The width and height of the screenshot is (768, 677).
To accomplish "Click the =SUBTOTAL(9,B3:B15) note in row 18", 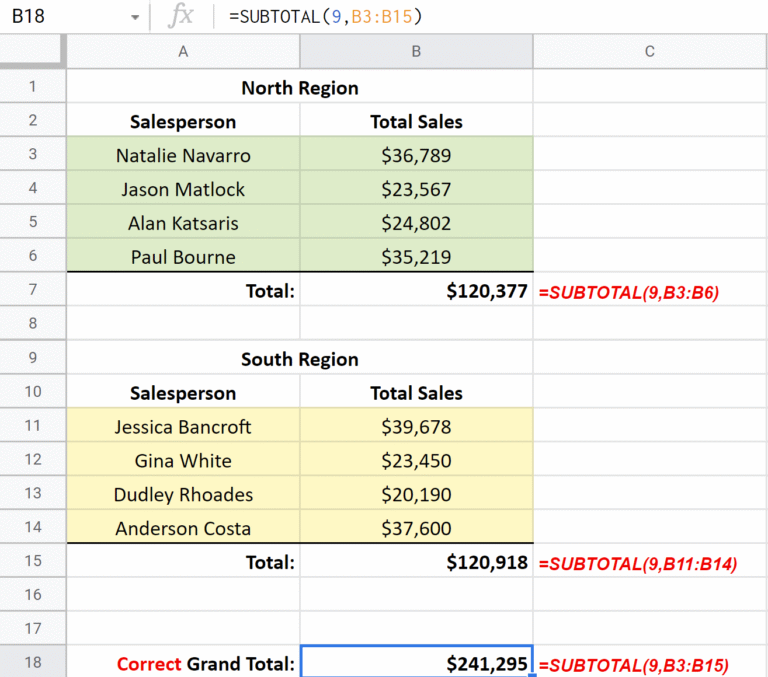I will click(x=650, y=662).
